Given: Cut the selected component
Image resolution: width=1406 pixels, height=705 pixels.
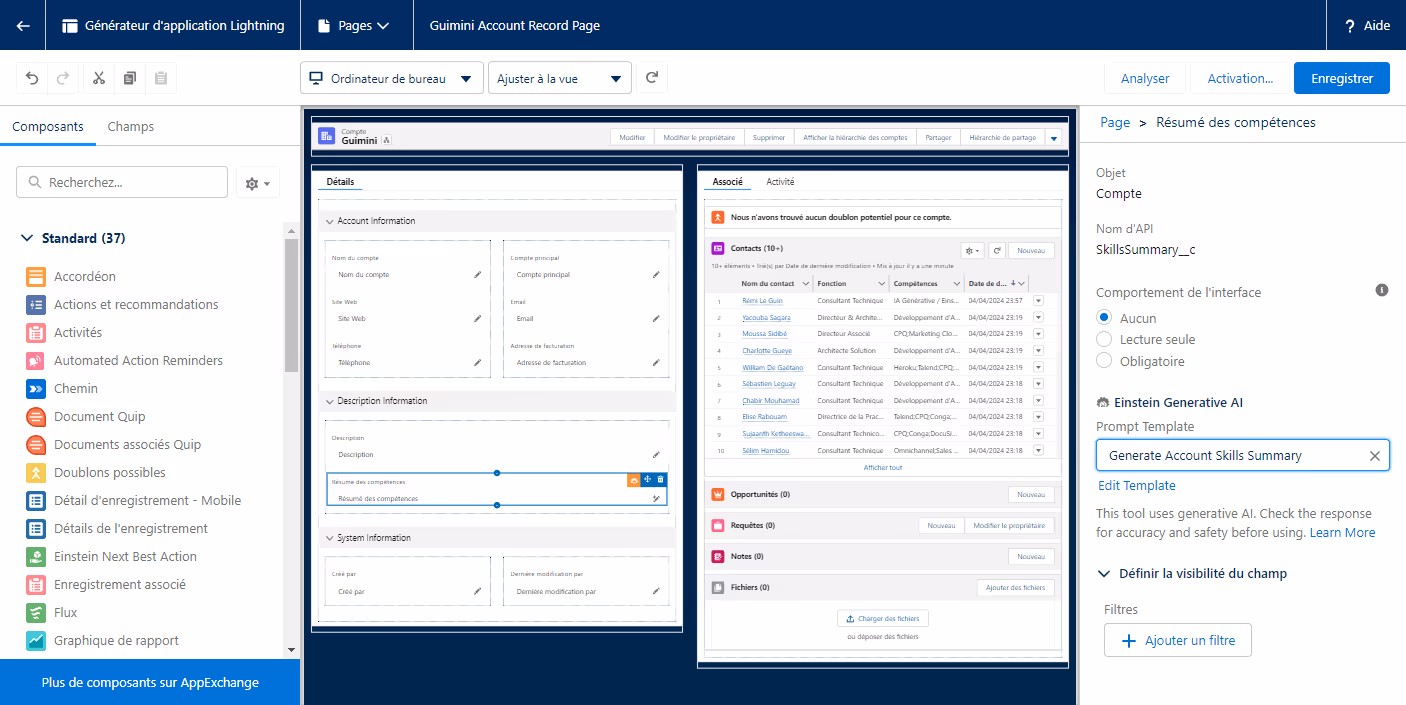Looking at the screenshot, I should tap(99, 78).
